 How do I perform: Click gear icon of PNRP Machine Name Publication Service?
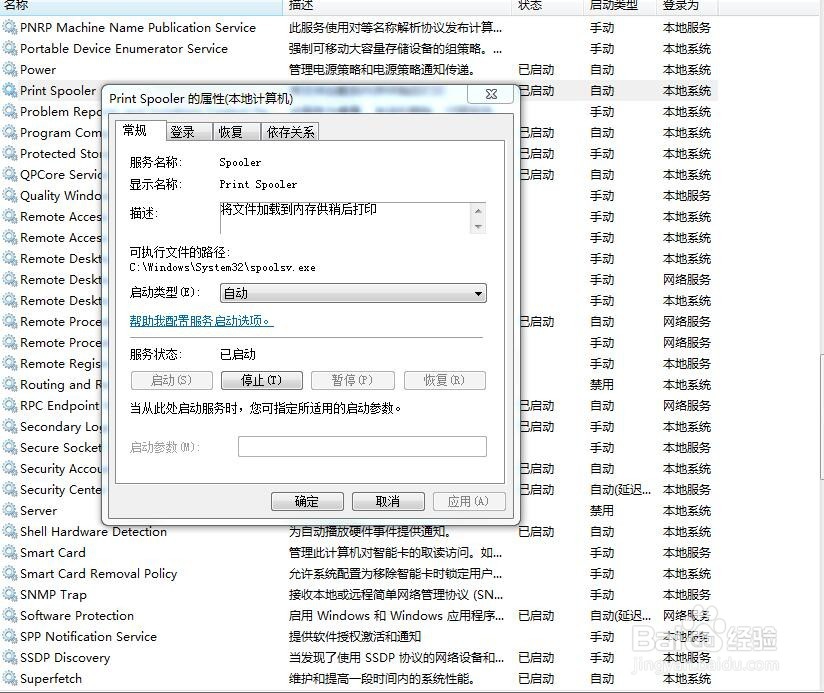9,27
